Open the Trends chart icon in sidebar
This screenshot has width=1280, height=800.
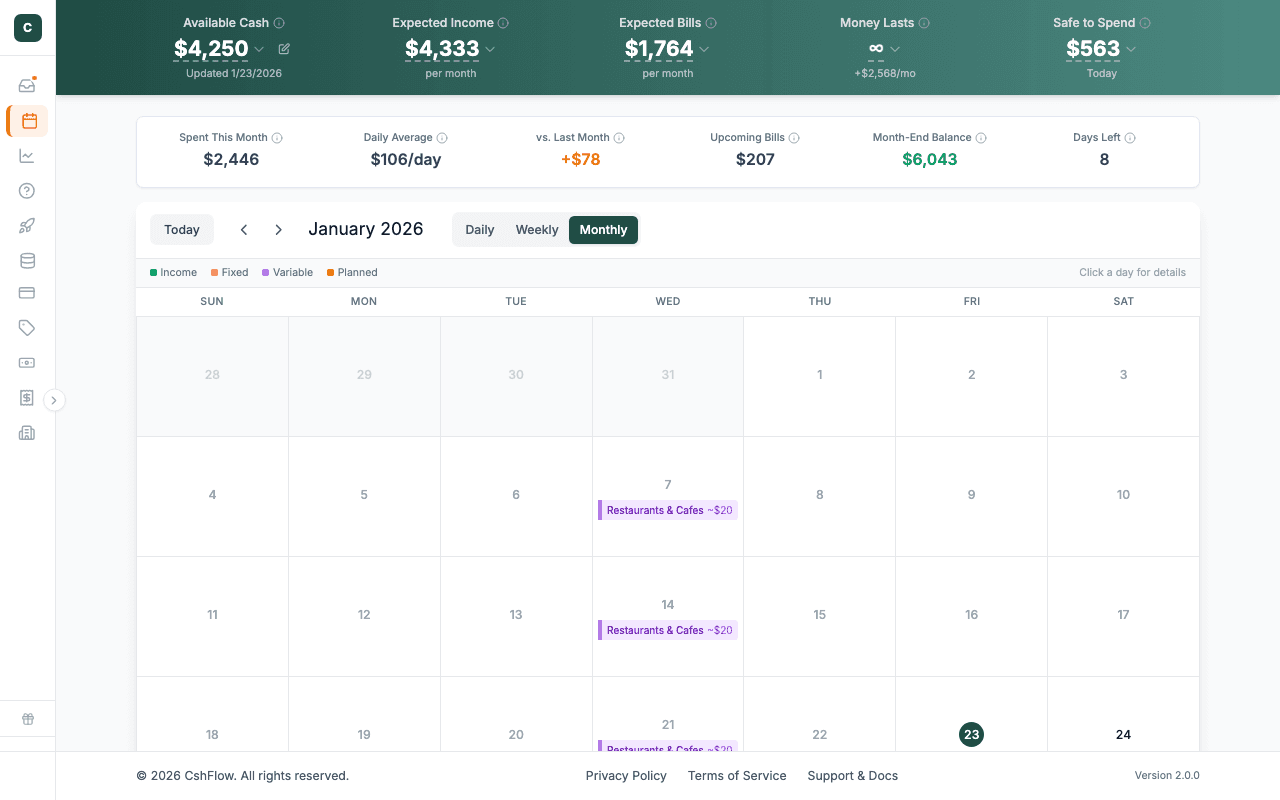tap(27, 155)
